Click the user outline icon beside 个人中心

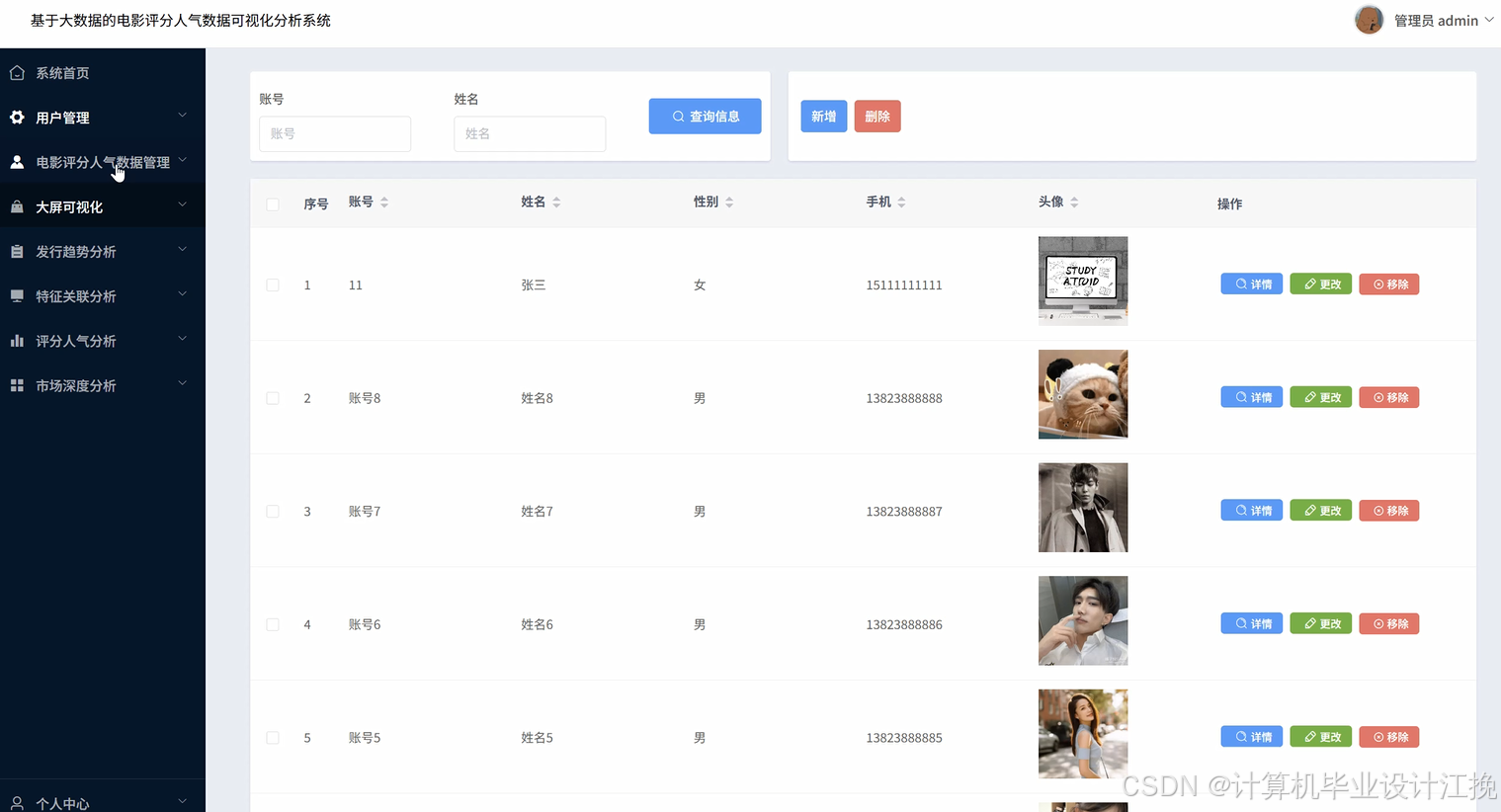(x=17, y=803)
